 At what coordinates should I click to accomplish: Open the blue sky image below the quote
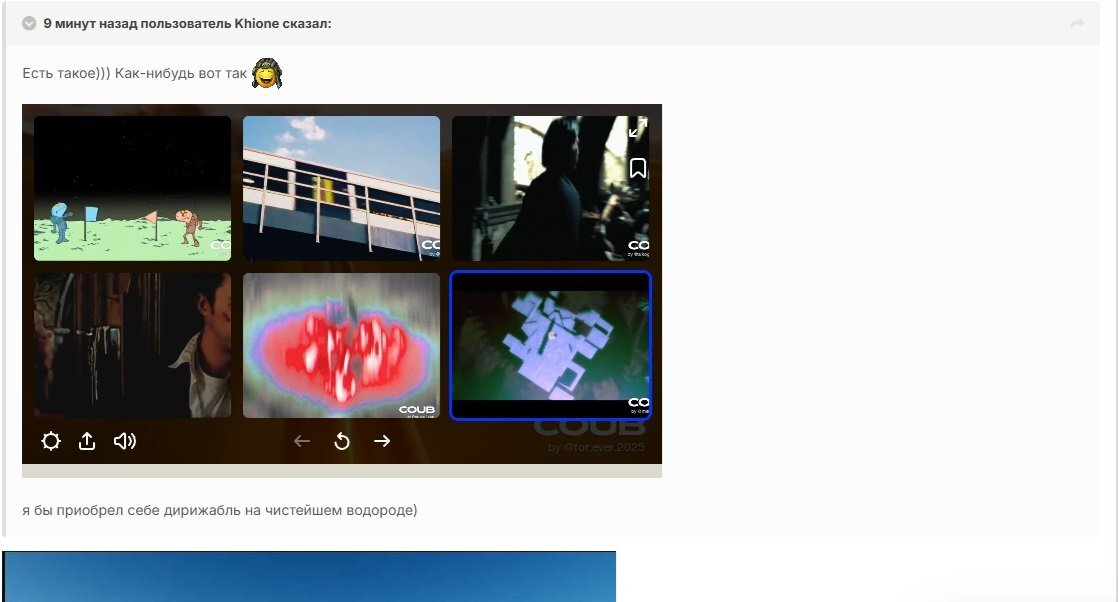pyautogui.click(x=309, y=576)
